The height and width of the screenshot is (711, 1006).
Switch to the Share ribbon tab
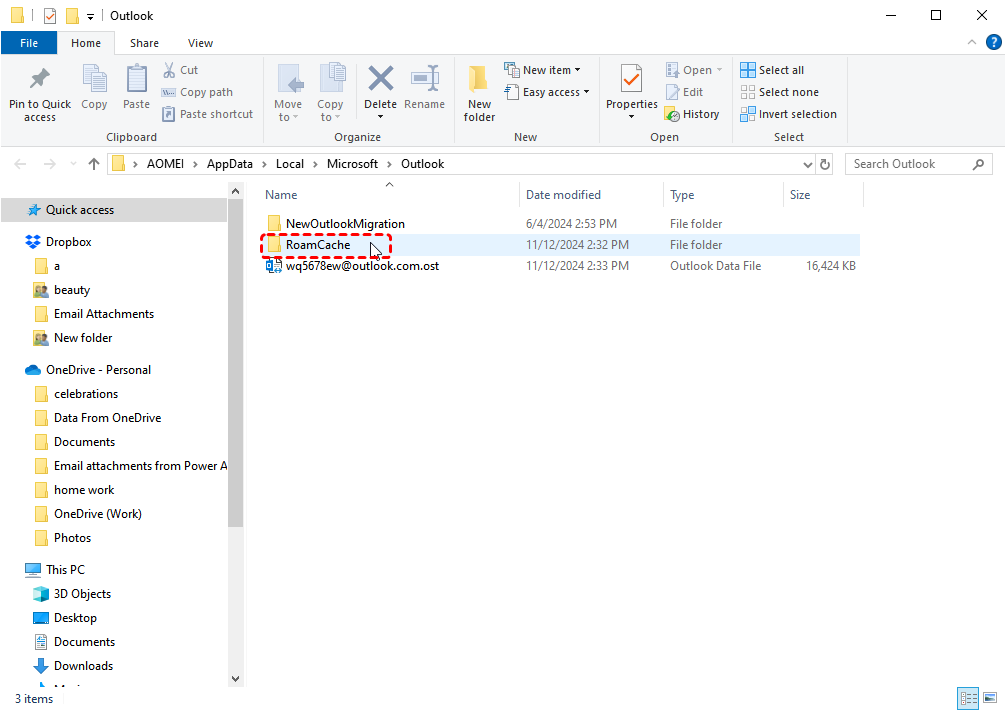[144, 43]
